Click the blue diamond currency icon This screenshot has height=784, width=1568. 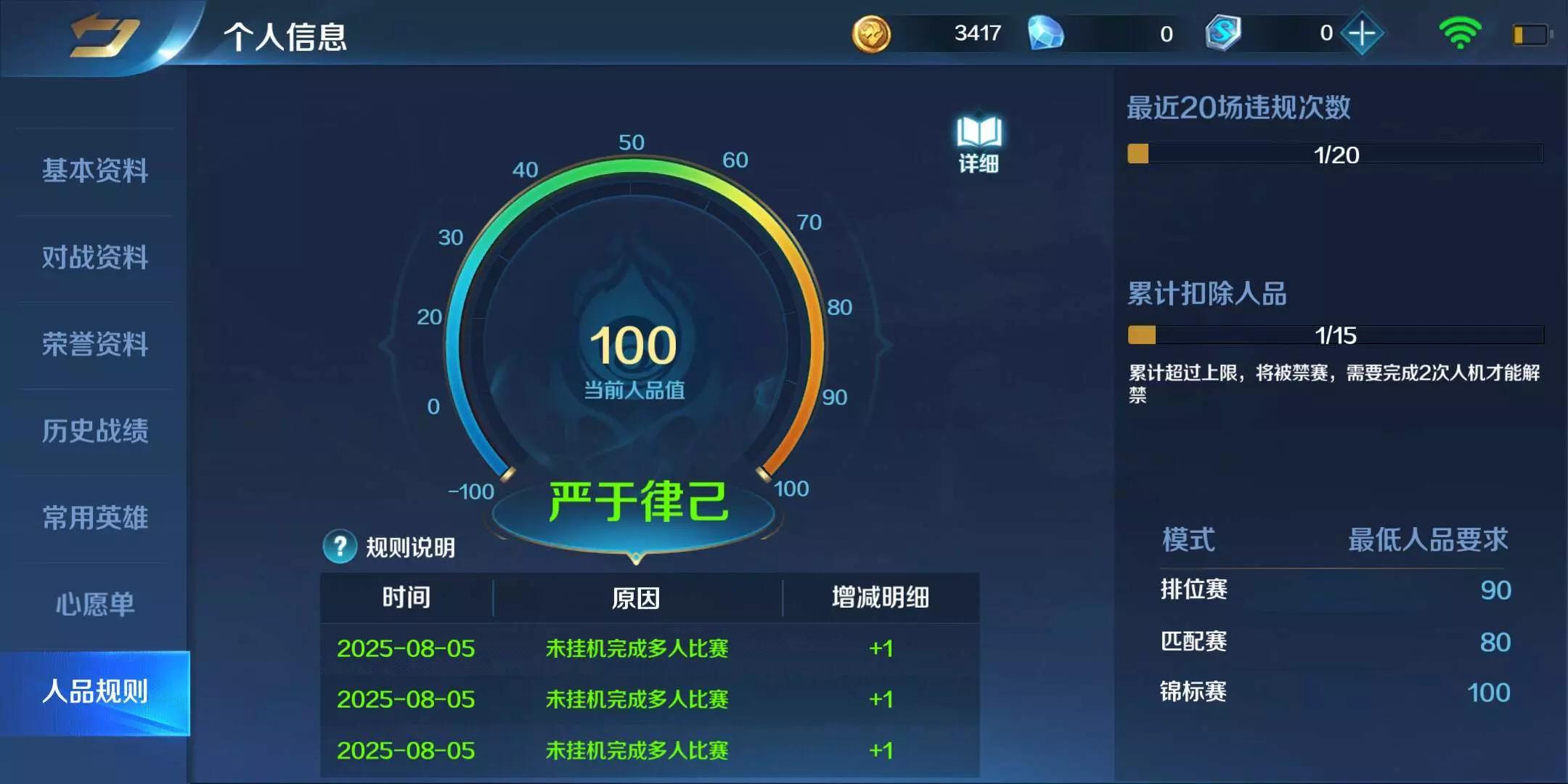[1045, 33]
